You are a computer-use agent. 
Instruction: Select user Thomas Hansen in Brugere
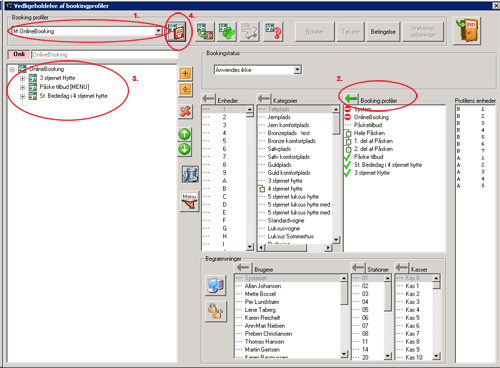click(264, 342)
